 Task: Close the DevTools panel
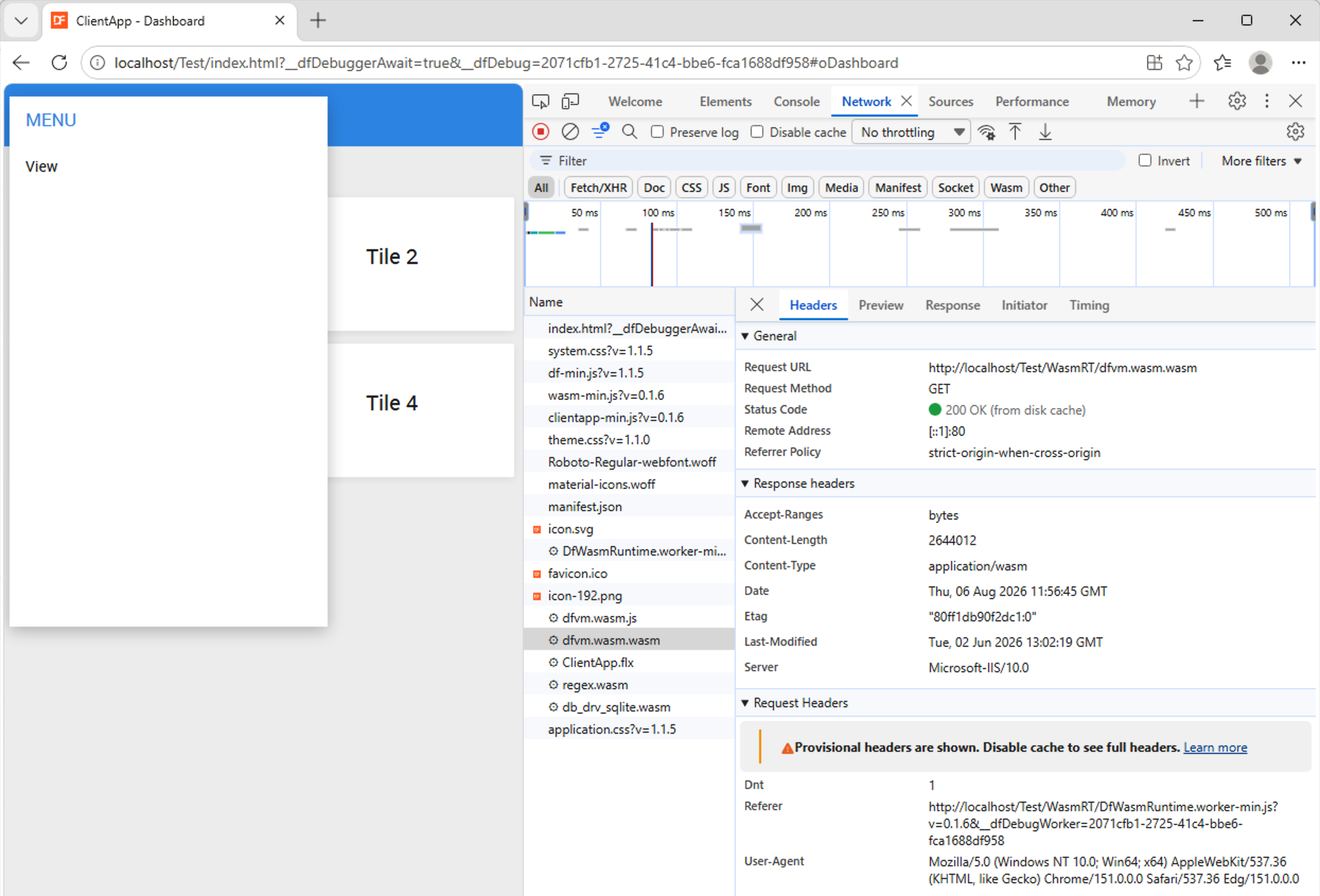[x=1296, y=101]
